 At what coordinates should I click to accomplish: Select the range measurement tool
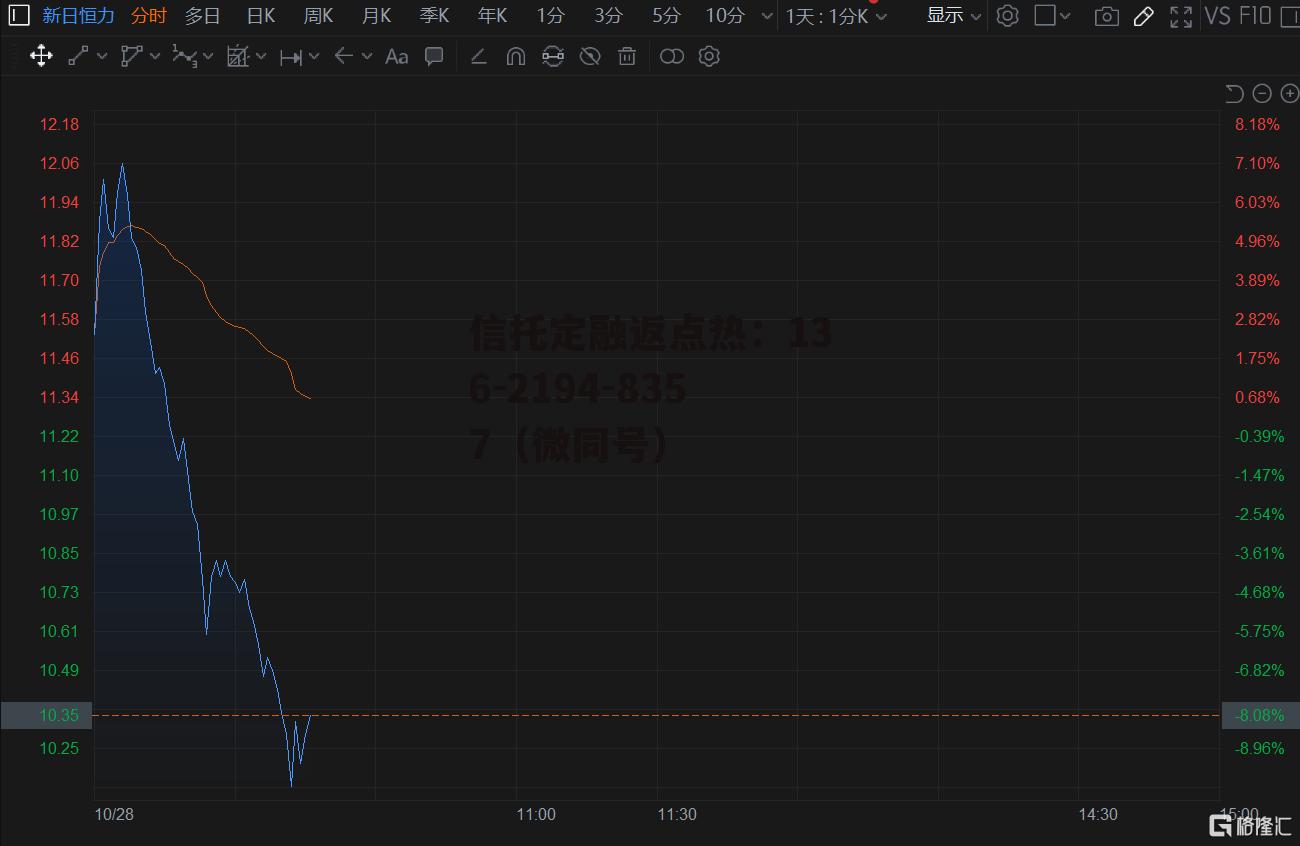point(291,57)
